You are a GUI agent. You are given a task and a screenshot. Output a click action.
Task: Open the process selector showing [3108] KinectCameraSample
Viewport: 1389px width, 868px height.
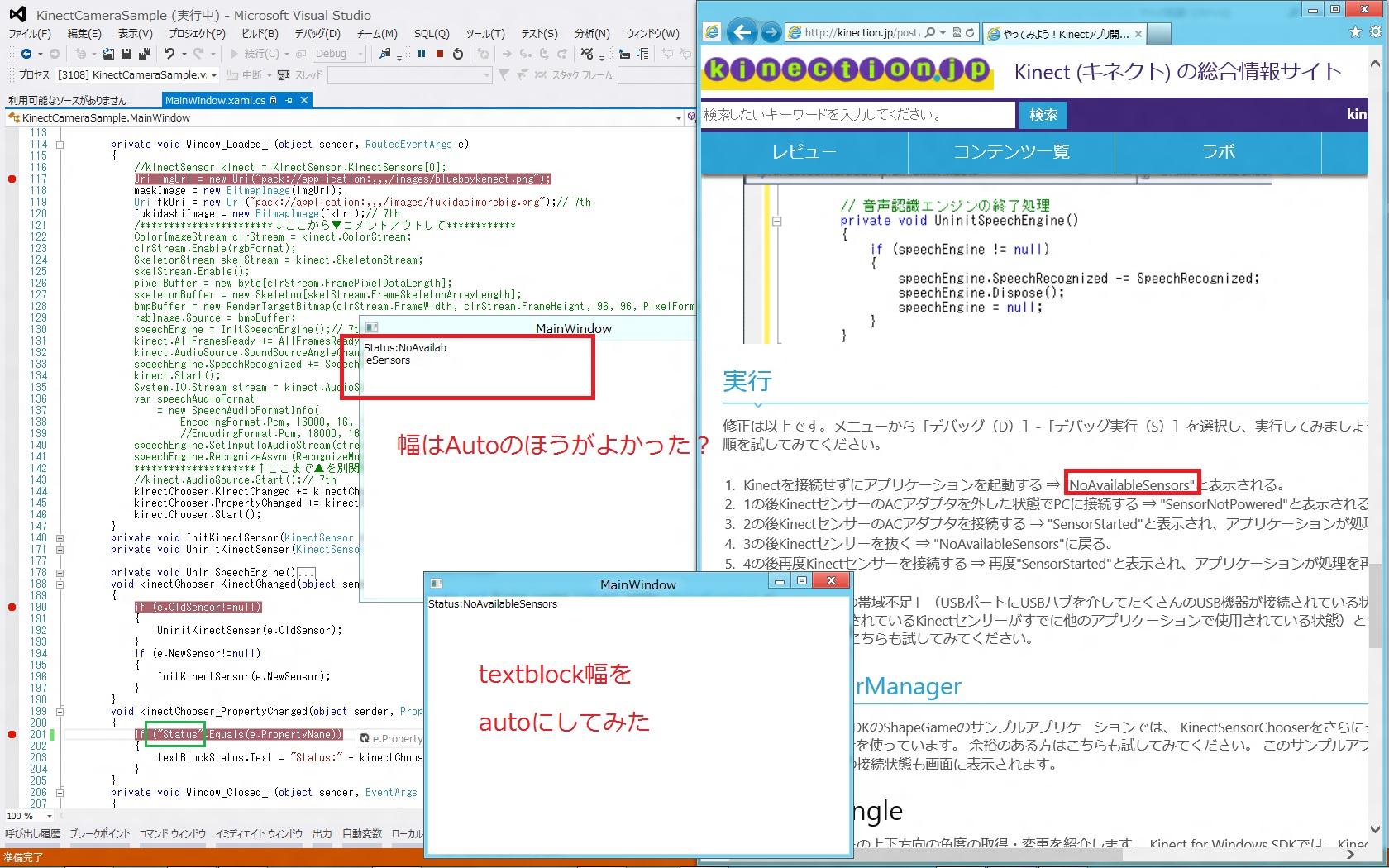click(136, 75)
